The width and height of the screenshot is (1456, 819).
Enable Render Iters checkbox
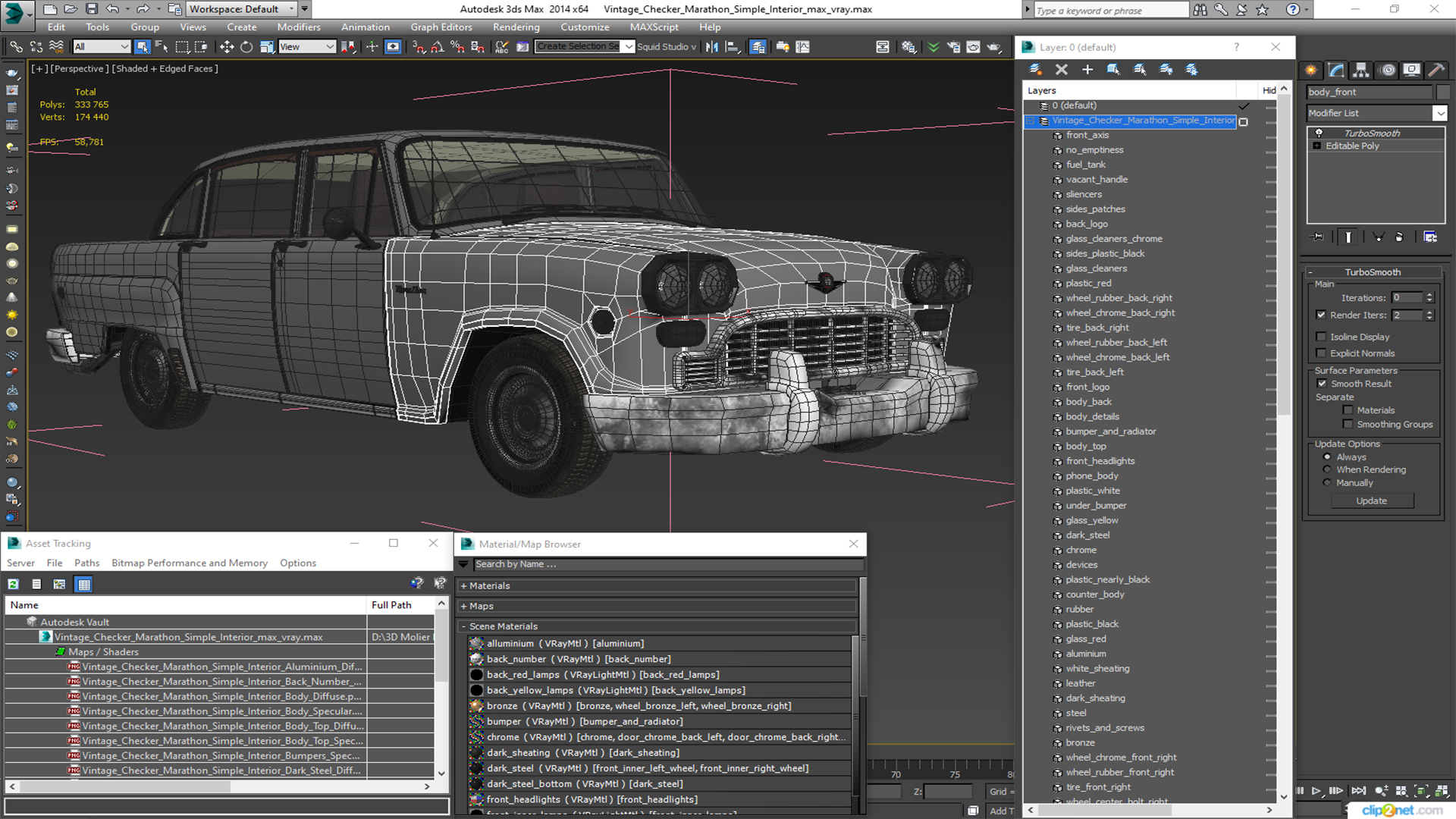1321,315
